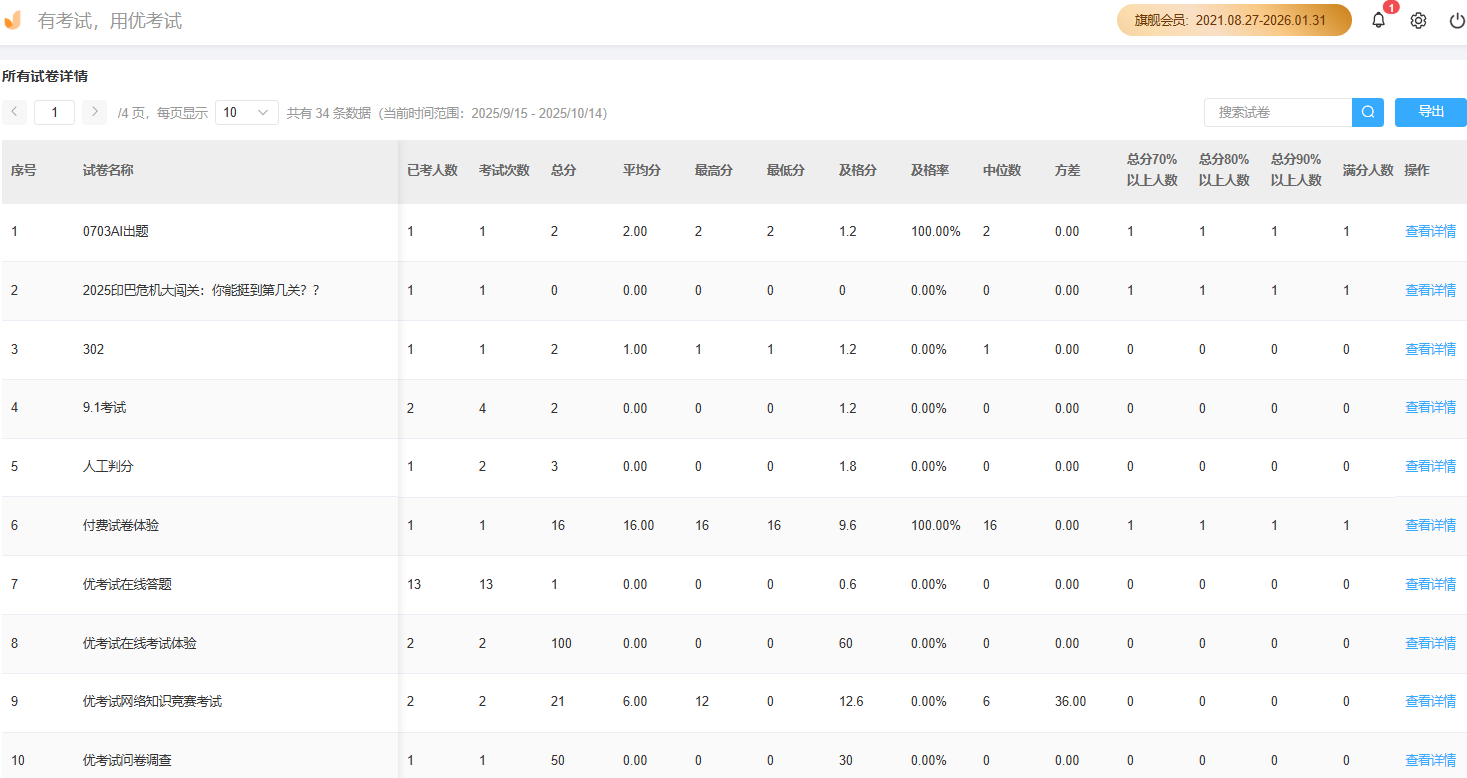Click the 试卷名称 column header
1467x778 pixels.
108,171
